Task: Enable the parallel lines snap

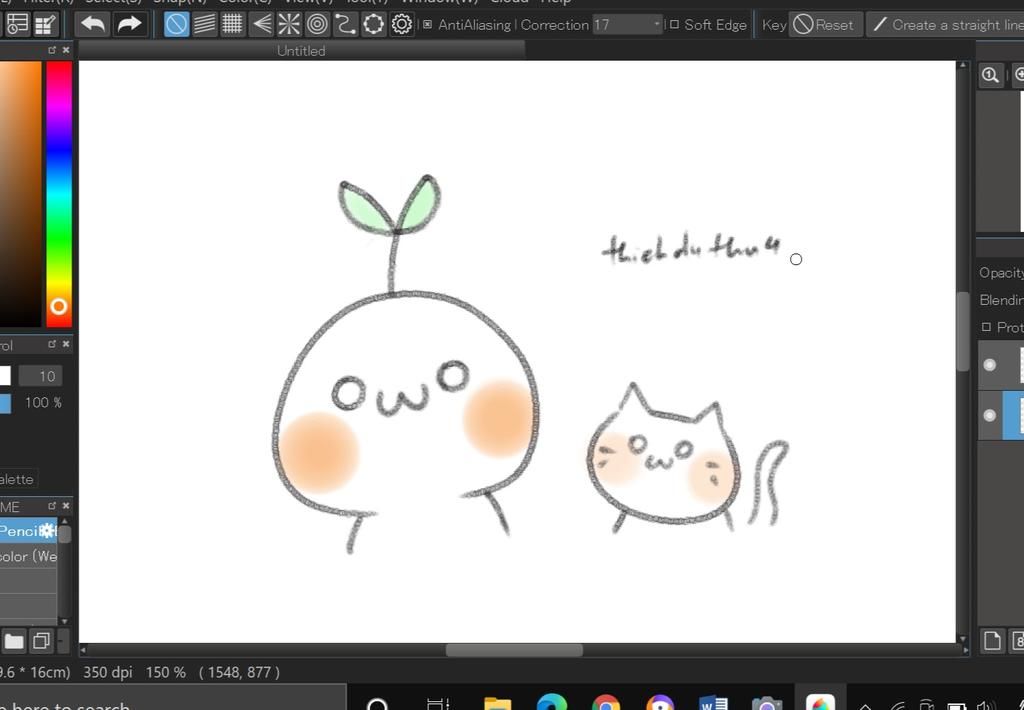Action: pos(204,25)
